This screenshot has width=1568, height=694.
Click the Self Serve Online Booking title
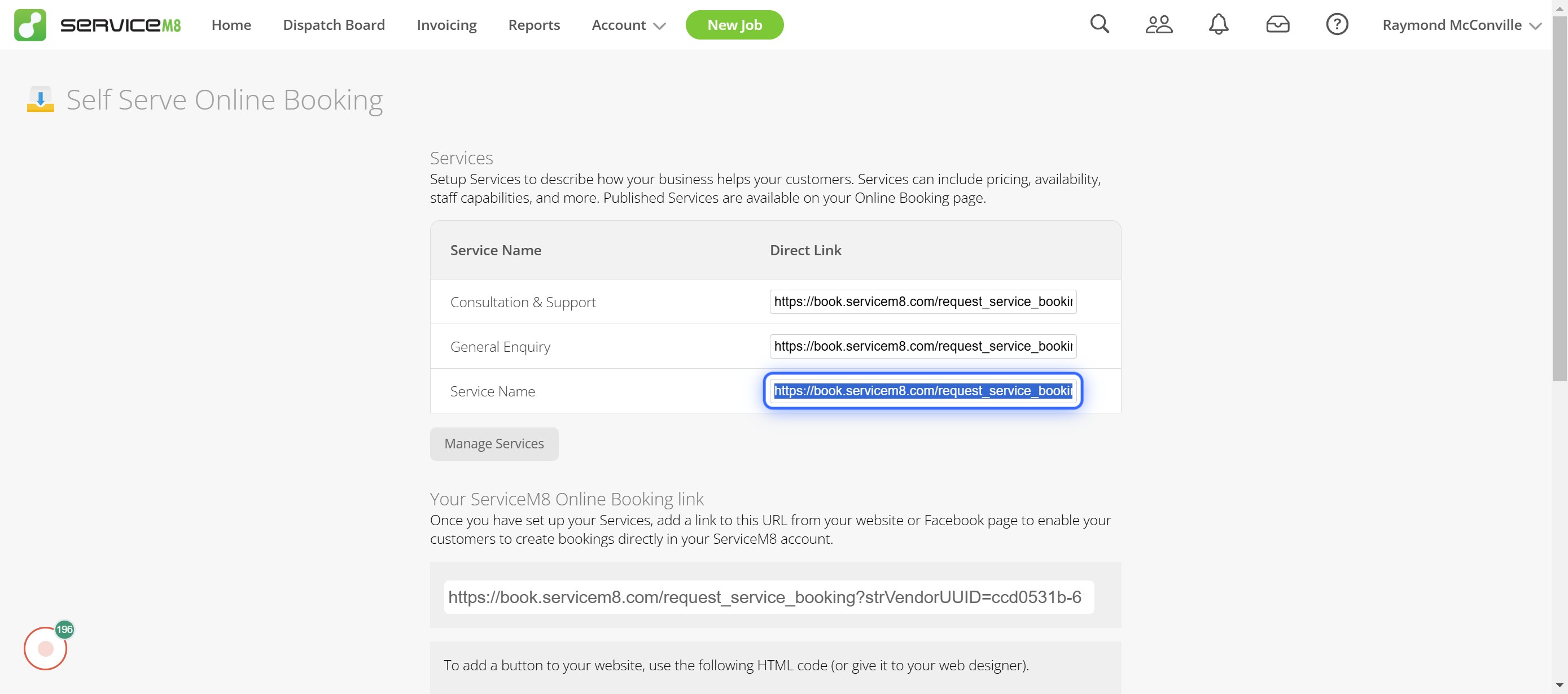pos(224,100)
